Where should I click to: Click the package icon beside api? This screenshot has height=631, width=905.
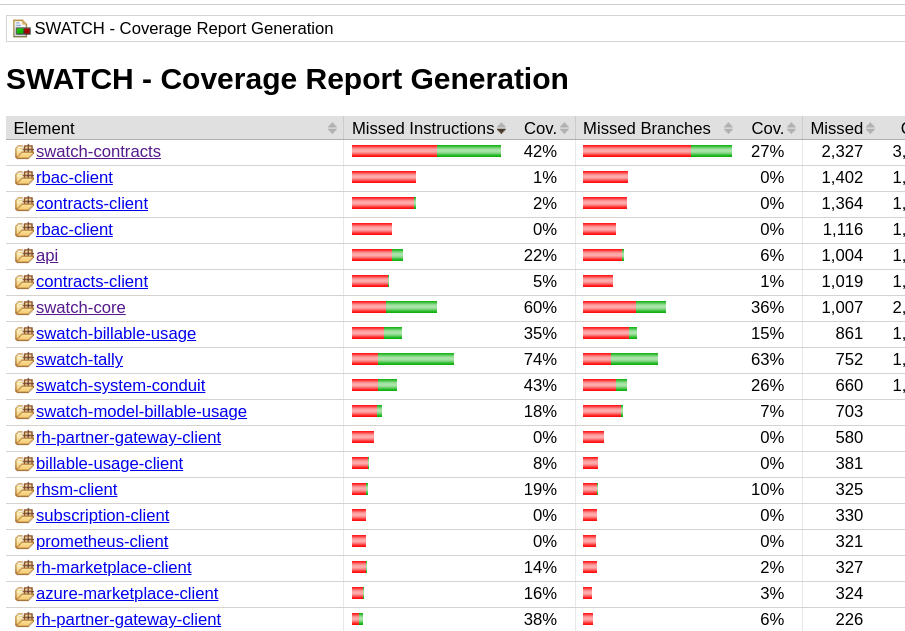coord(24,256)
